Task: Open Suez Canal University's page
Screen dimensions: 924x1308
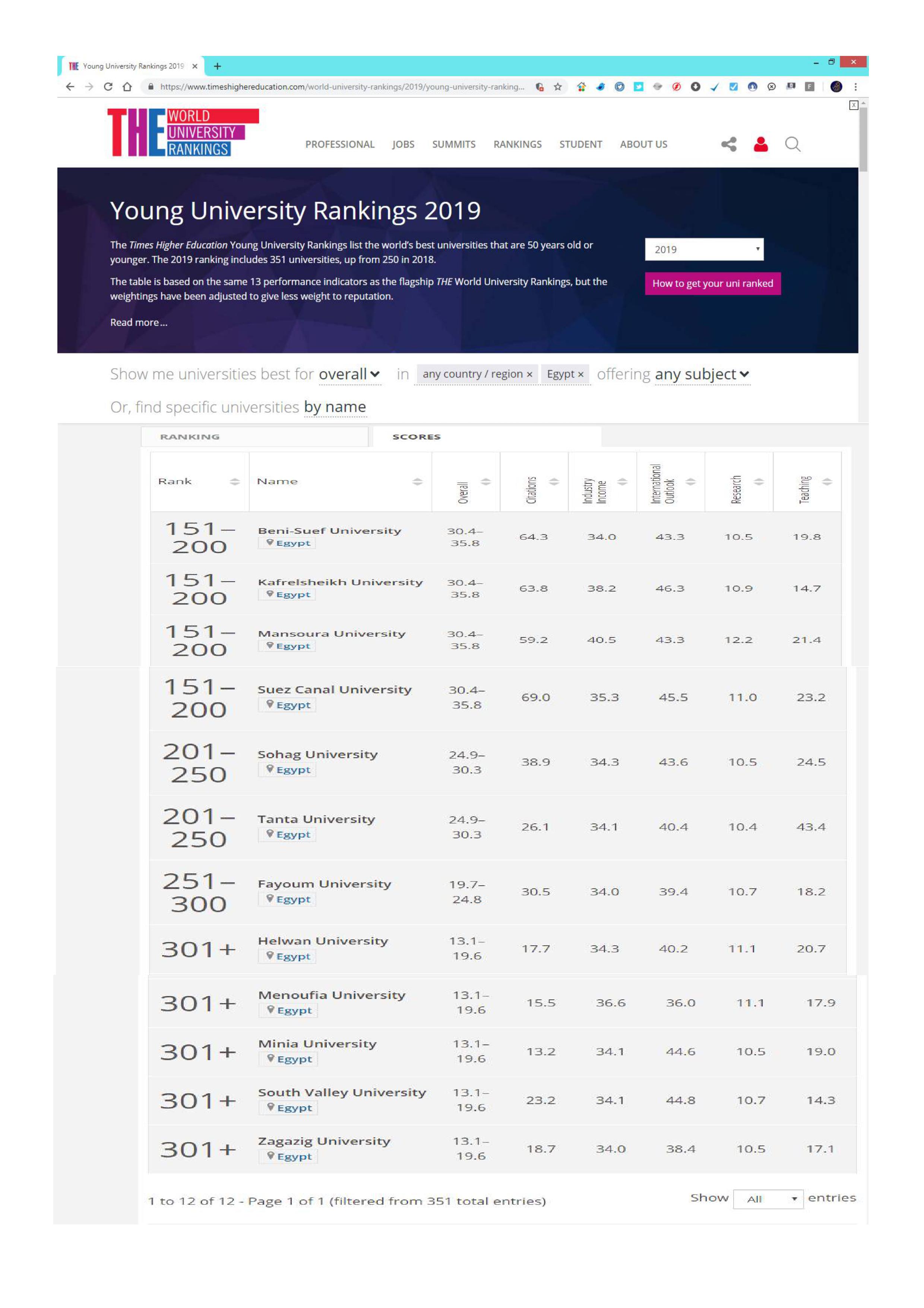Action: [334, 689]
